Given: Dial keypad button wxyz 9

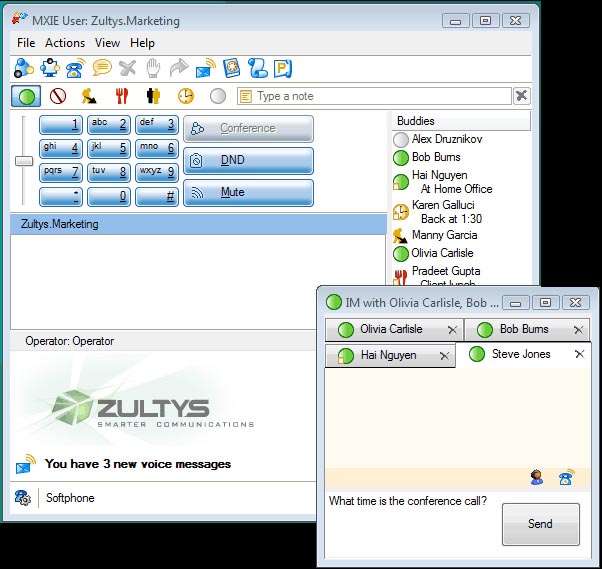Looking at the screenshot, I should point(157,173).
